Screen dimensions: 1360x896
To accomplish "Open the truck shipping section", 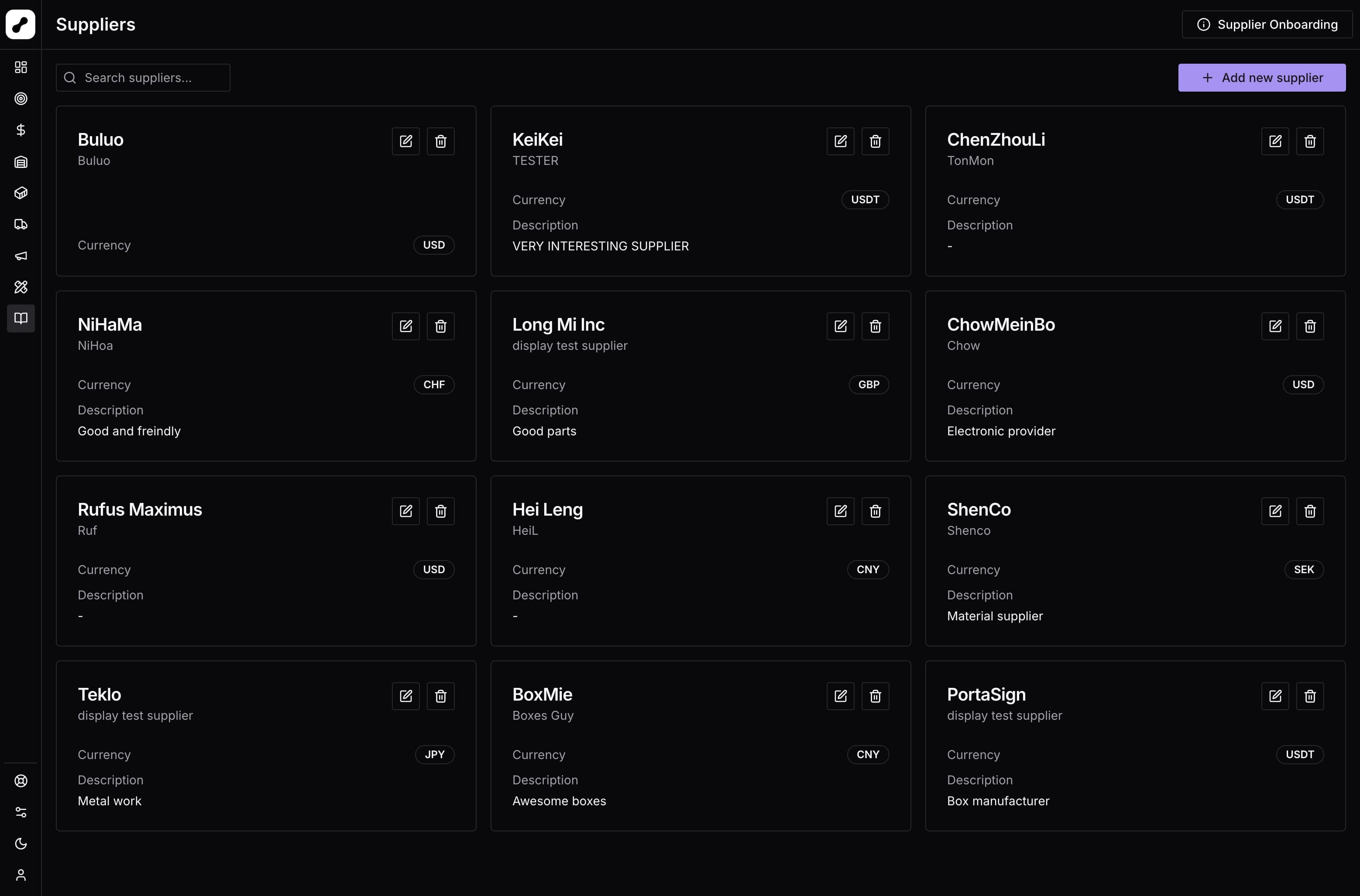I will point(21,224).
